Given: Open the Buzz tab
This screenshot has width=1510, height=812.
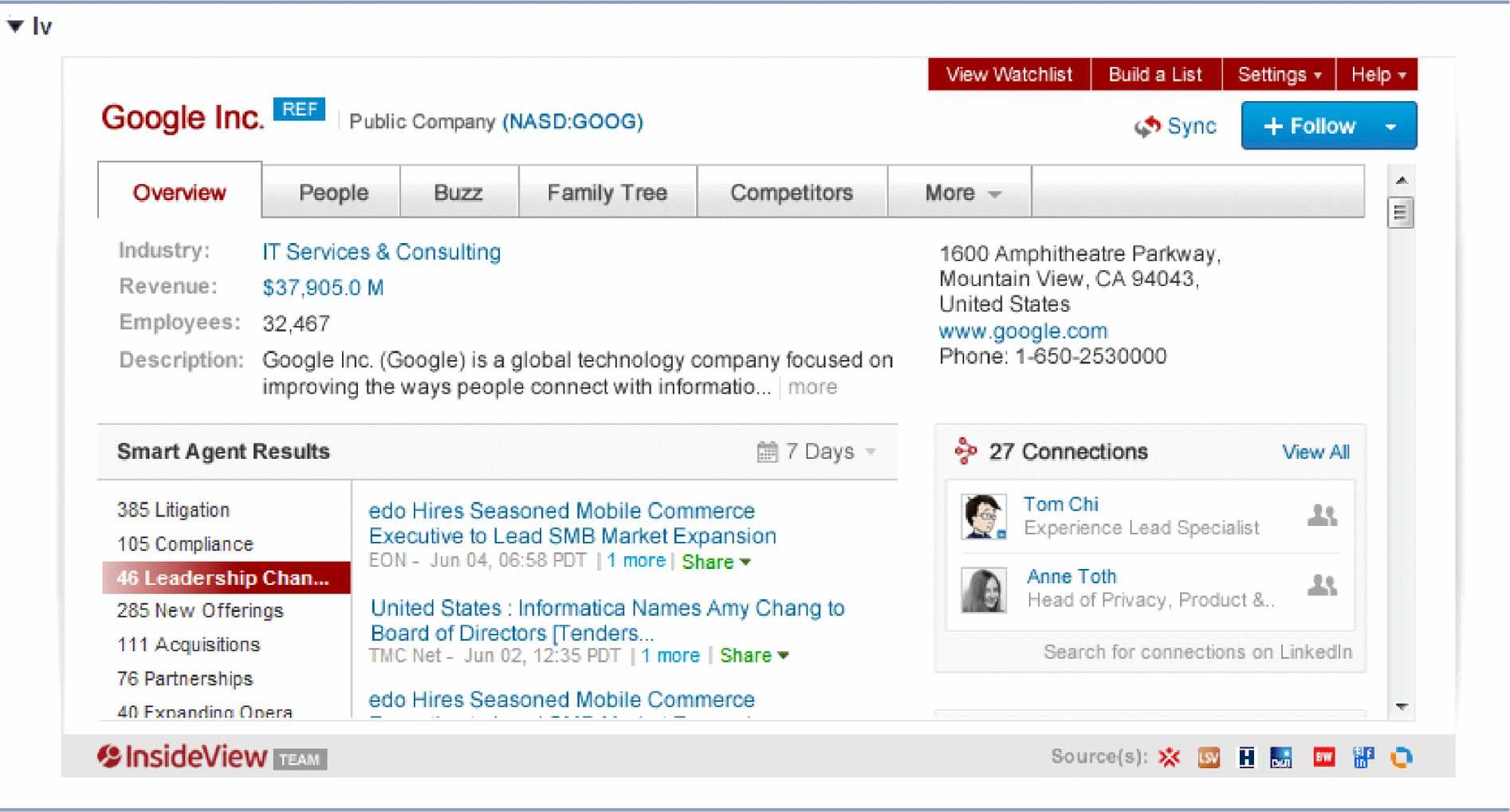Looking at the screenshot, I should 458,192.
